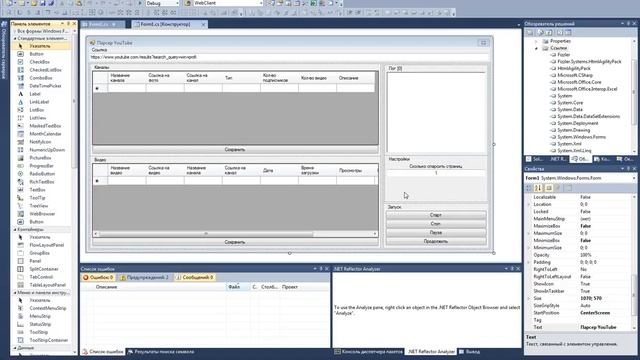Collapse the Стандартные элементы toolbox group
This screenshot has width=640, height=360.
pyautogui.click(x=15, y=38)
